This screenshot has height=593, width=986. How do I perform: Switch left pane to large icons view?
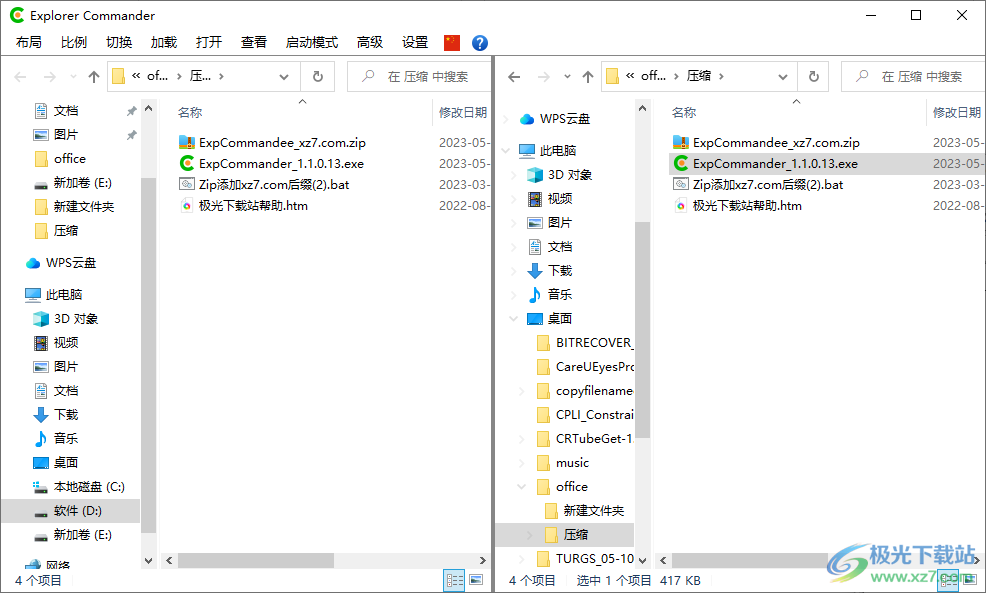click(476, 580)
